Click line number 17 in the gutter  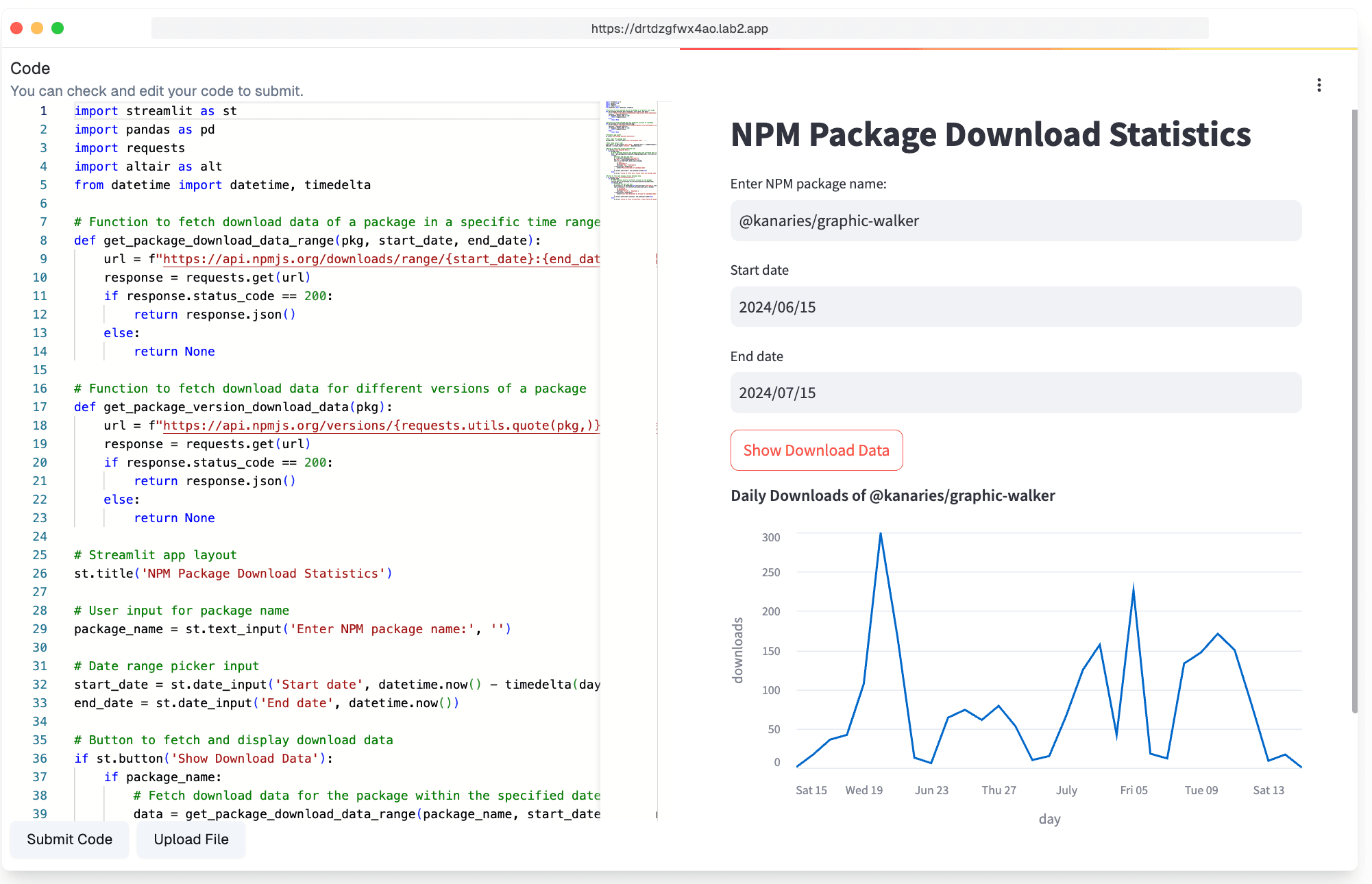point(40,407)
